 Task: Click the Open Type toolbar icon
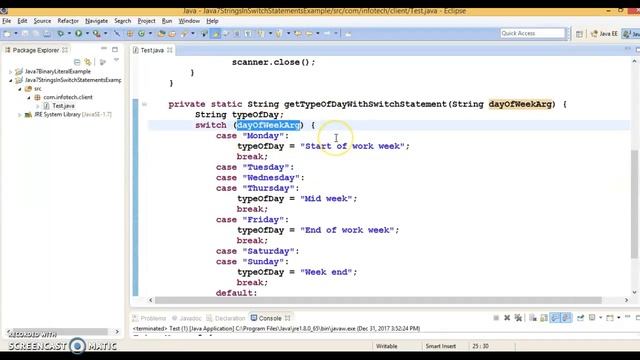click(x=162, y=34)
